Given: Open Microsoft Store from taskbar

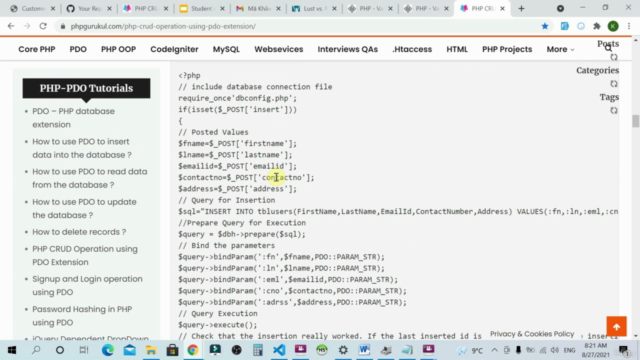Looking at the screenshot, I should click(x=172, y=350).
